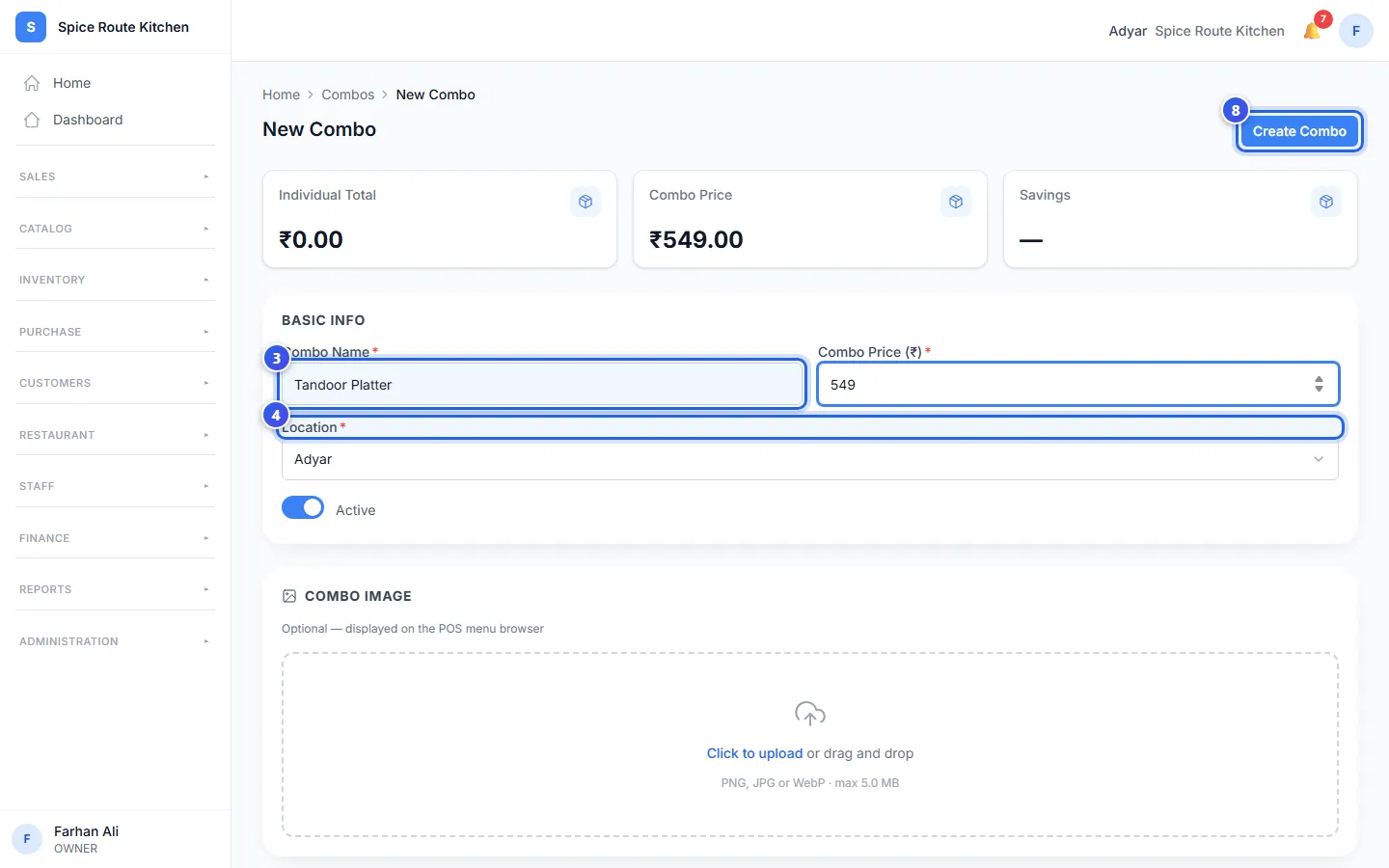Click the New Combo breadcrumb text
This screenshot has height=868, width=1389.
pos(435,95)
